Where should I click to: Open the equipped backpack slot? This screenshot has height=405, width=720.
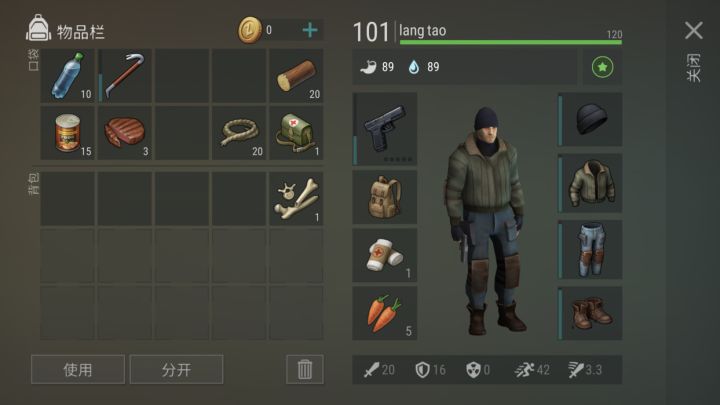[385, 197]
